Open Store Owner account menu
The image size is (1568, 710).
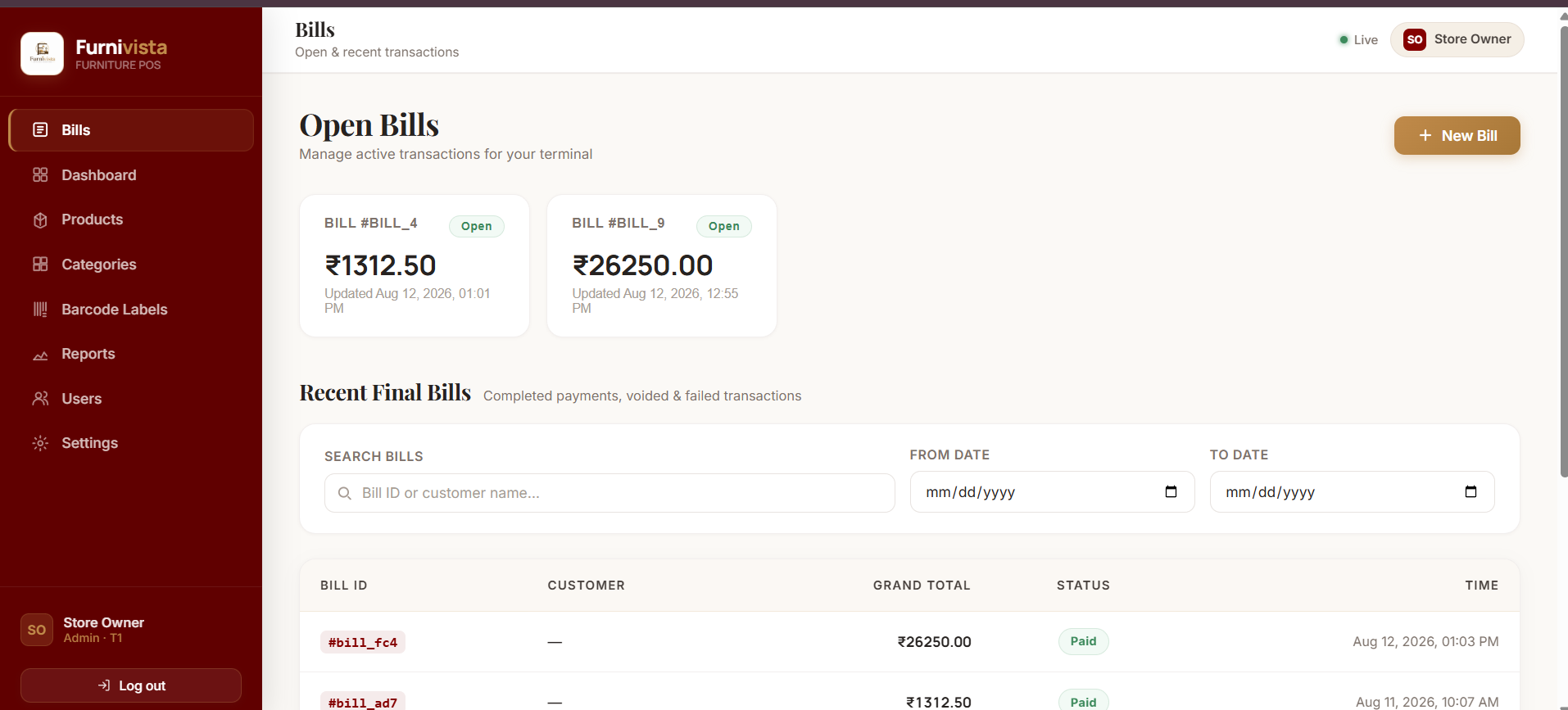pos(1457,39)
